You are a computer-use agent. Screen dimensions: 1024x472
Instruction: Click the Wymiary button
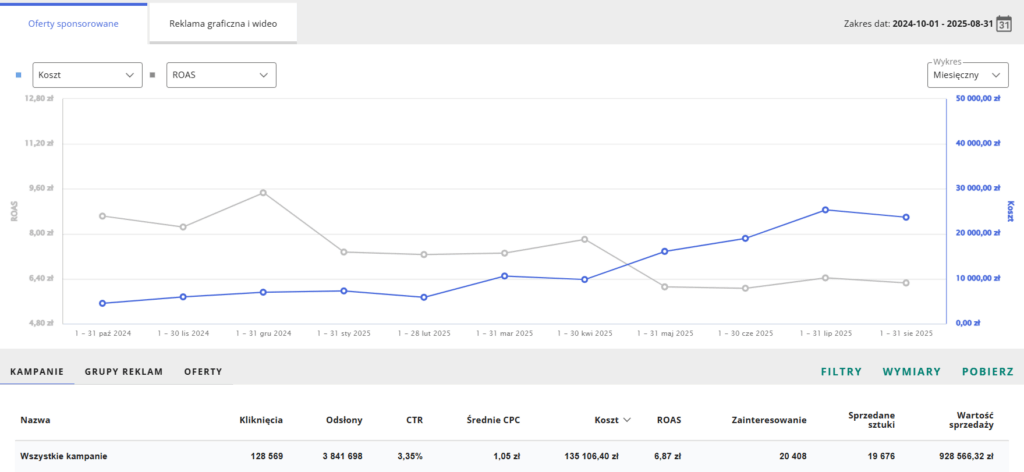(x=911, y=372)
